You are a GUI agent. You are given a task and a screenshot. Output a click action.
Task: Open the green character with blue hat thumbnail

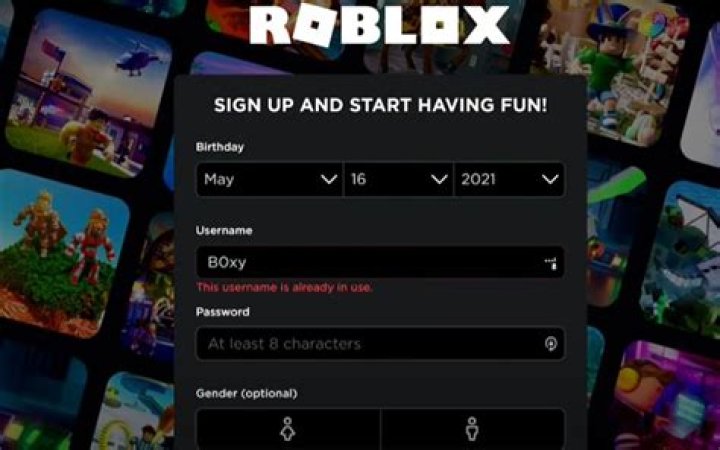(x=615, y=69)
